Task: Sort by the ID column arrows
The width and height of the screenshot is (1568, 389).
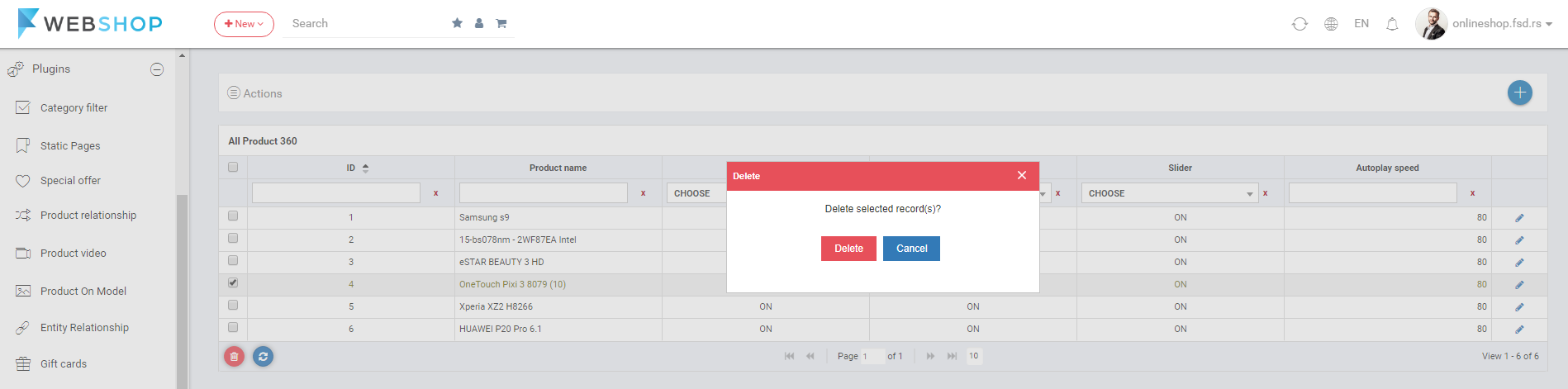Action: [365, 168]
